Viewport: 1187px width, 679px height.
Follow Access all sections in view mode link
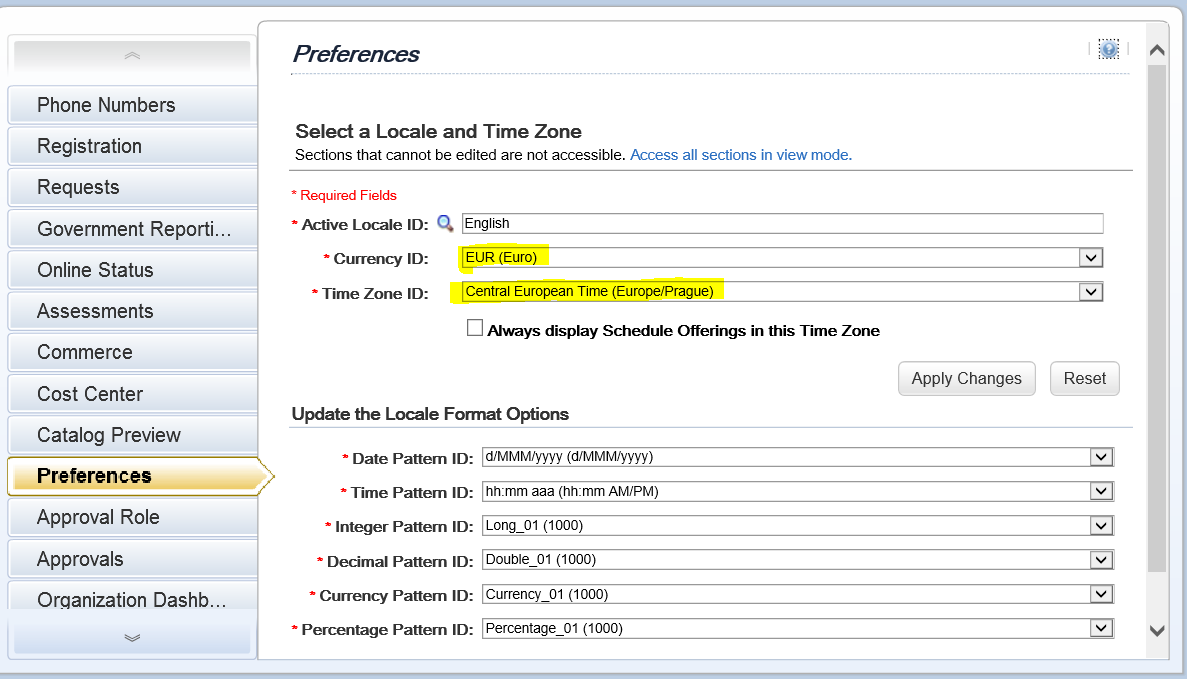[x=740, y=155]
